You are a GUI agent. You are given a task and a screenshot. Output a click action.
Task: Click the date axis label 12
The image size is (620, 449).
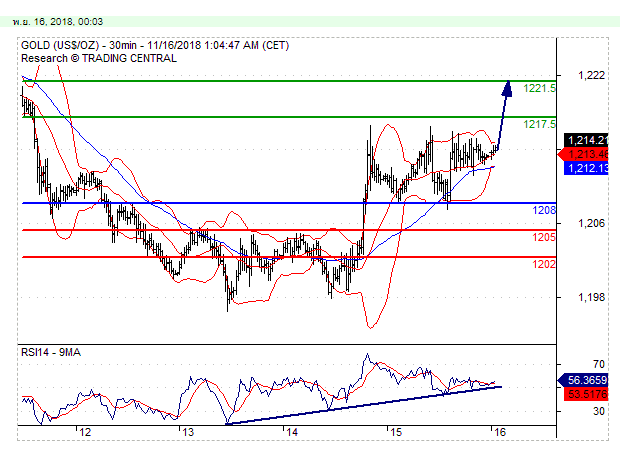pyautogui.click(x=85, y=432)
